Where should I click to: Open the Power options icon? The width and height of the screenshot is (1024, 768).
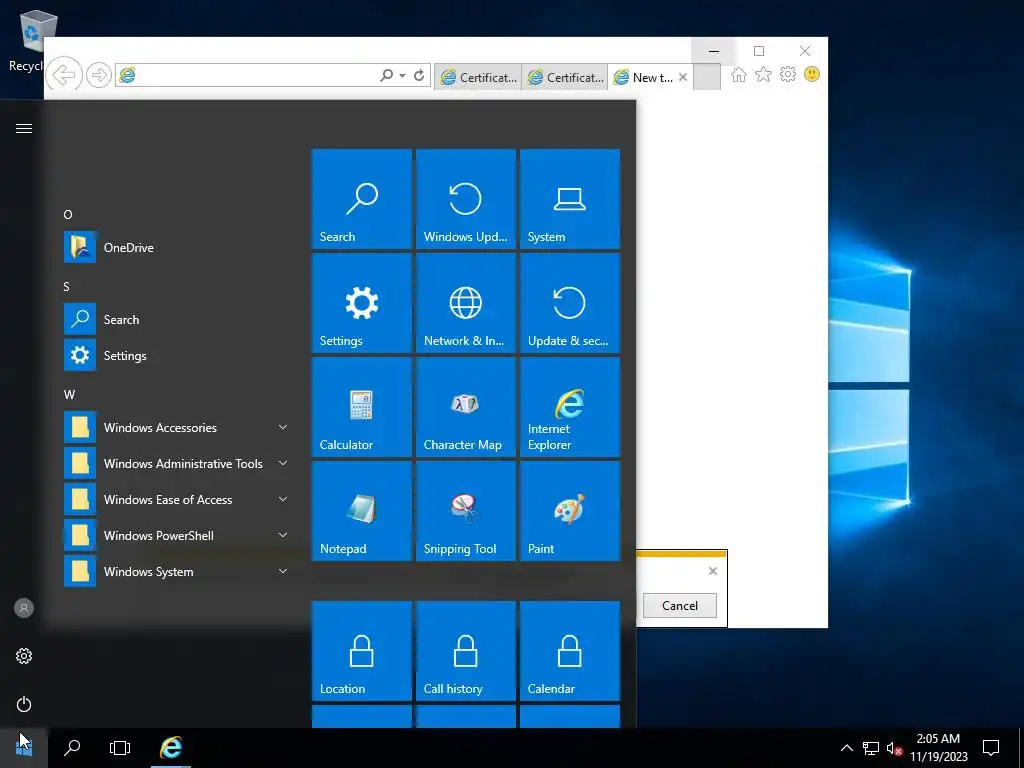click(24, 704)
